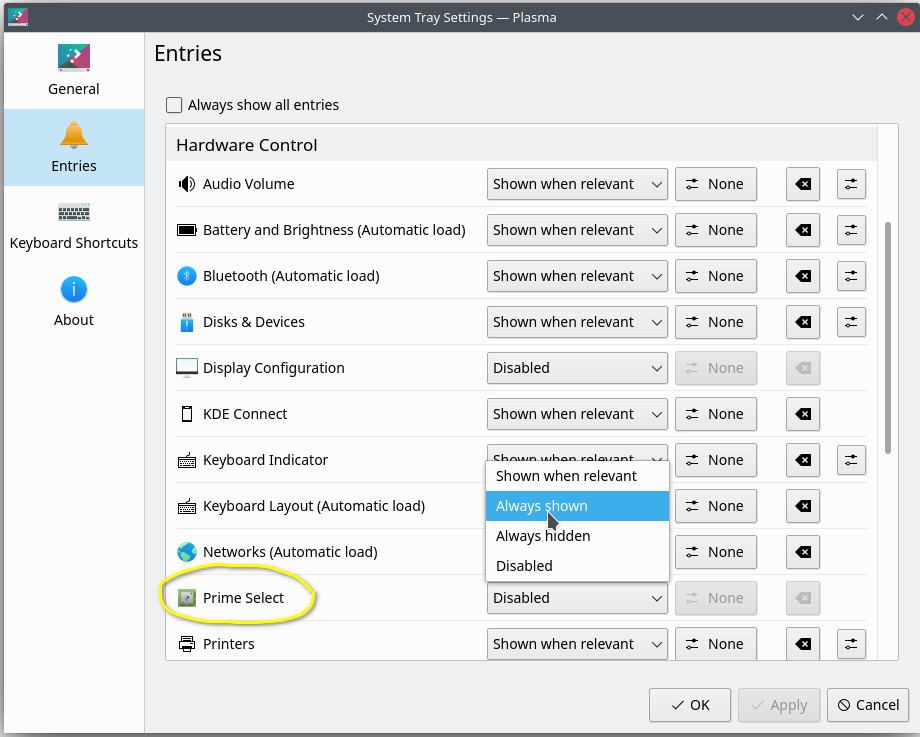Set shortcut for Keyboard Layout
This screenshot has width=920, height=737.
point(716,506)
